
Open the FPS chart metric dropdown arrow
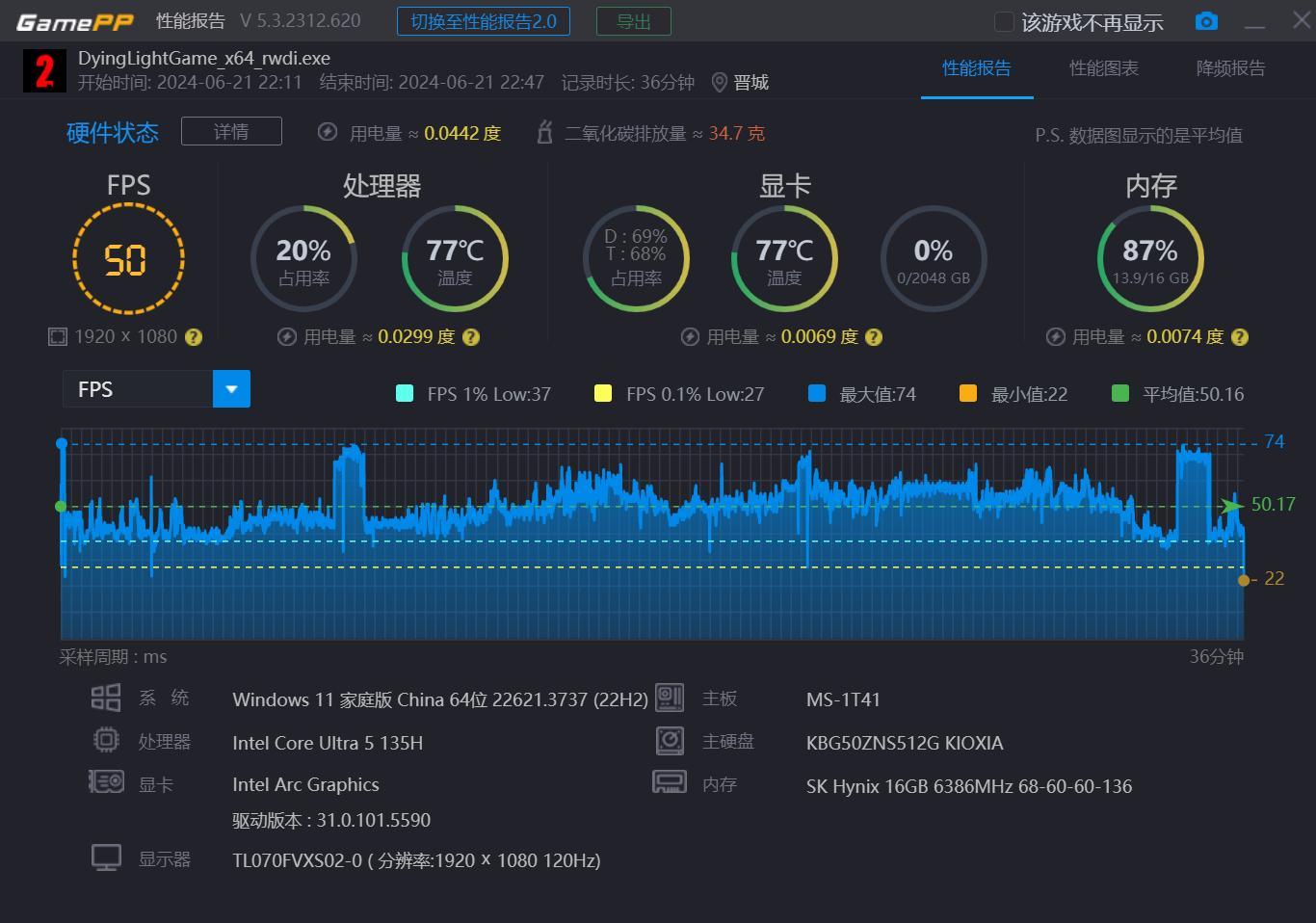[x=231, y=389]
